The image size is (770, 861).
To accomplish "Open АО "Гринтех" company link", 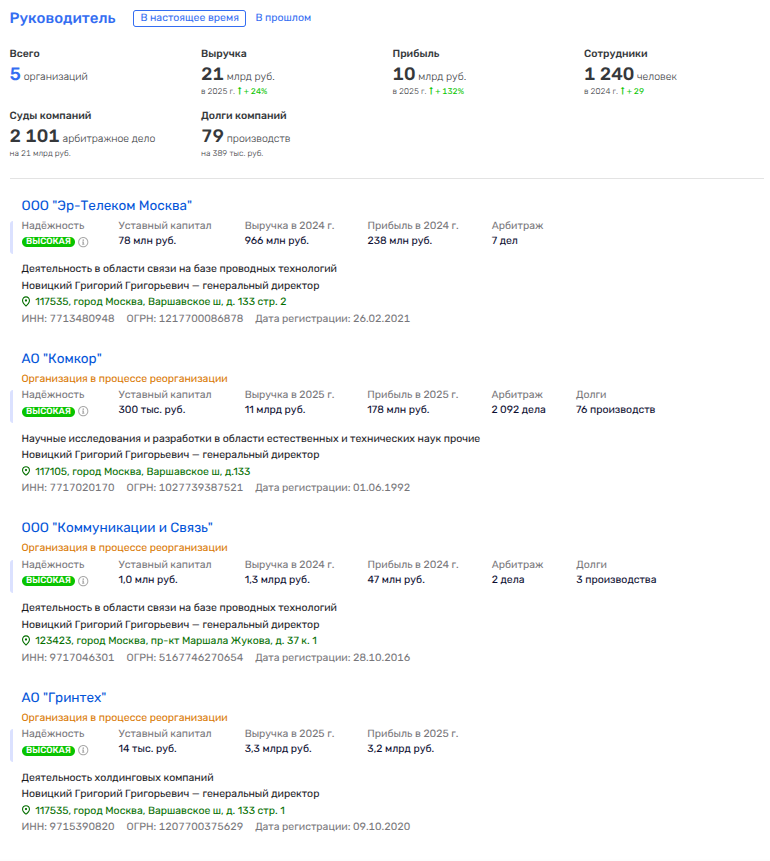I will click(x=64, y=697).
